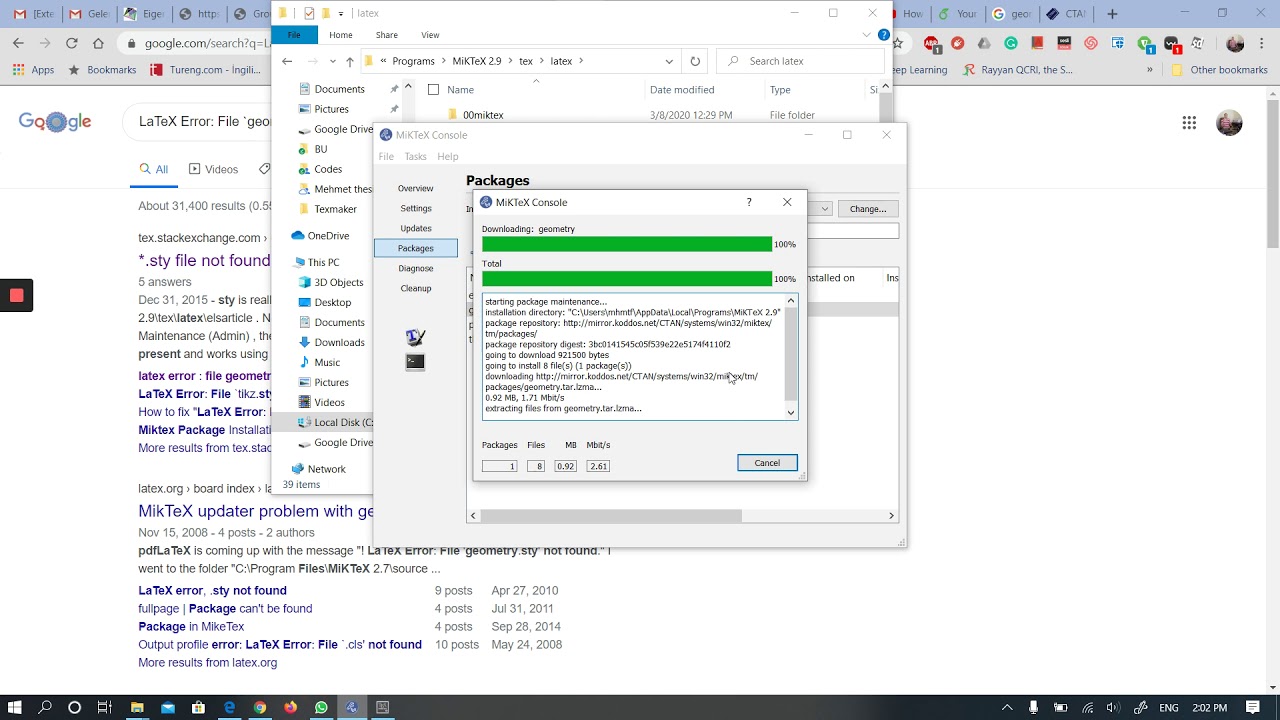Screen dimensions: 1280x720
Task: Open the Overview page in MiKTeX Console
Action: [x=415, y=188]
